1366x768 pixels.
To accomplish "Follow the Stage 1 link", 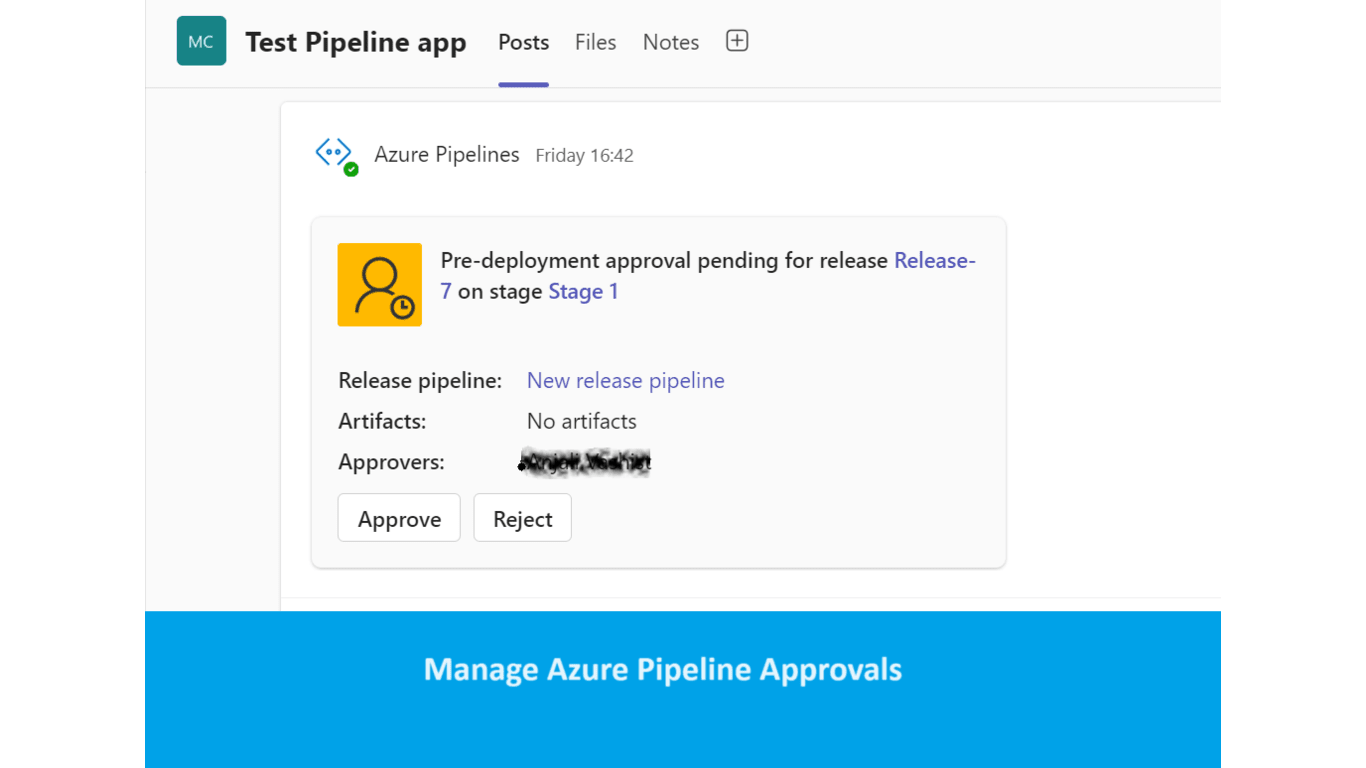I will tap(583, 292).
